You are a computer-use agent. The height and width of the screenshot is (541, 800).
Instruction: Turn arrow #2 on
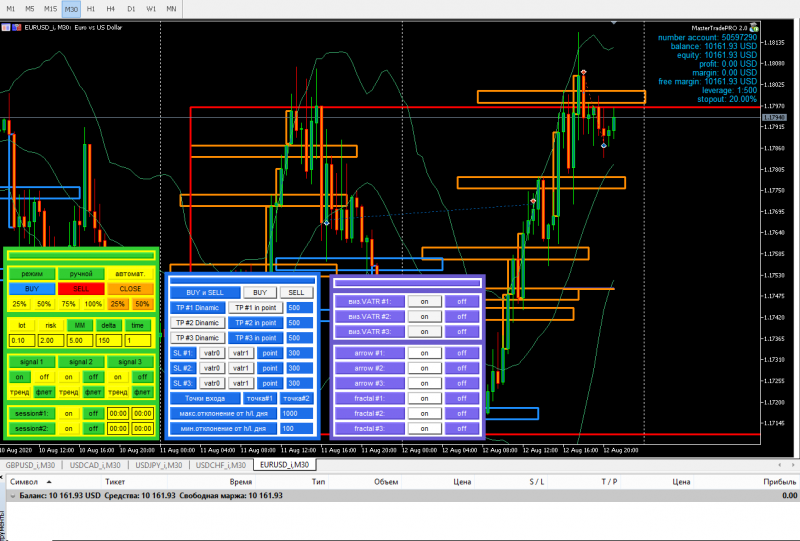pos(424,368)
